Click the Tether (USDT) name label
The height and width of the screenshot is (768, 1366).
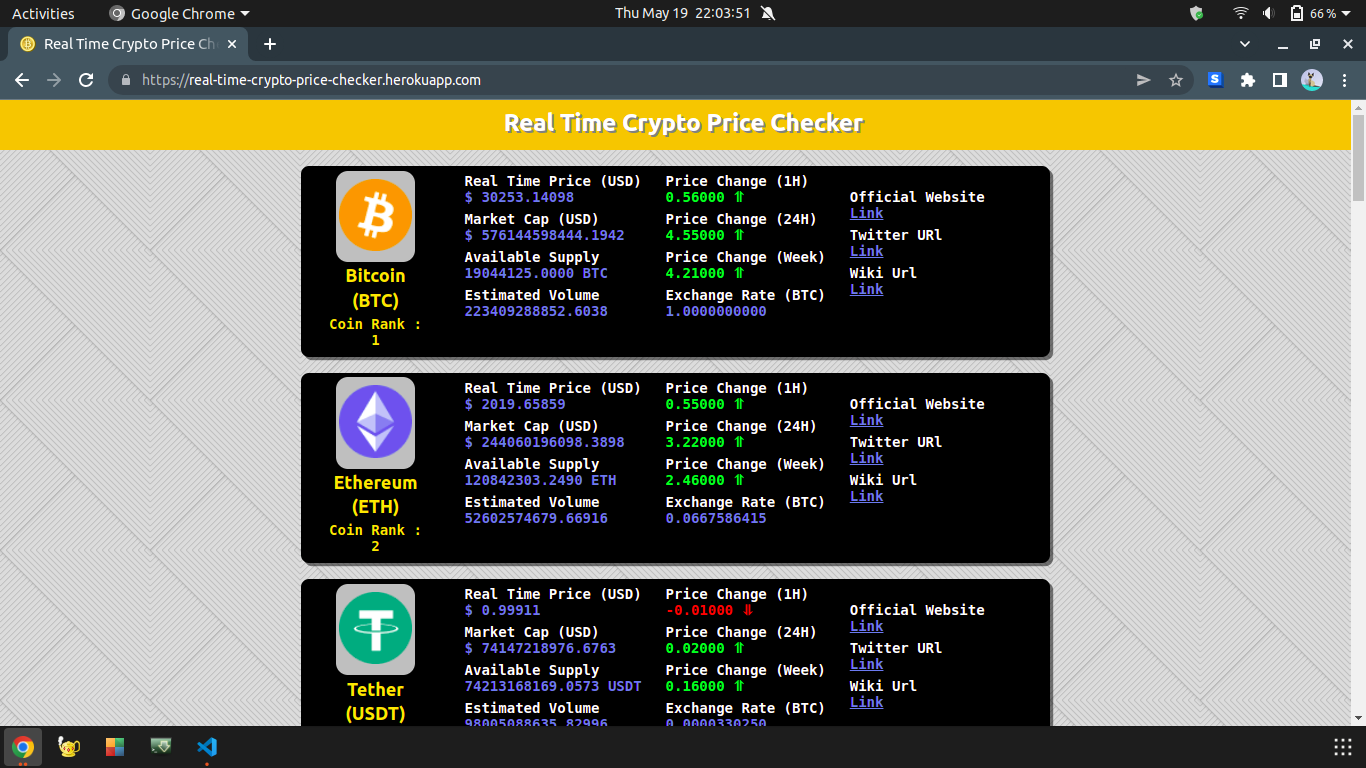[375, 701]
